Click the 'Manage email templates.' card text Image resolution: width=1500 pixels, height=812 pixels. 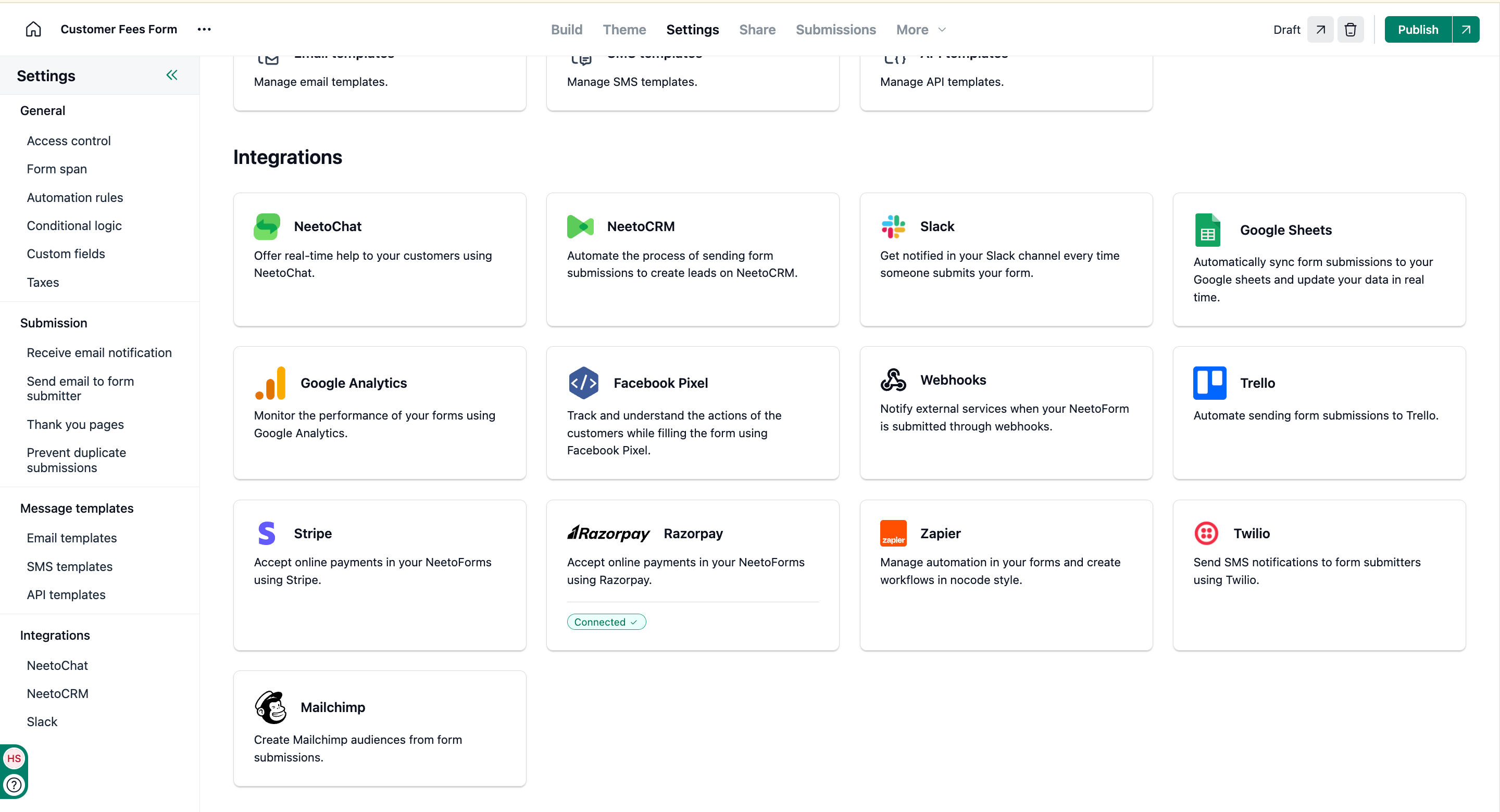click(320, 82)
